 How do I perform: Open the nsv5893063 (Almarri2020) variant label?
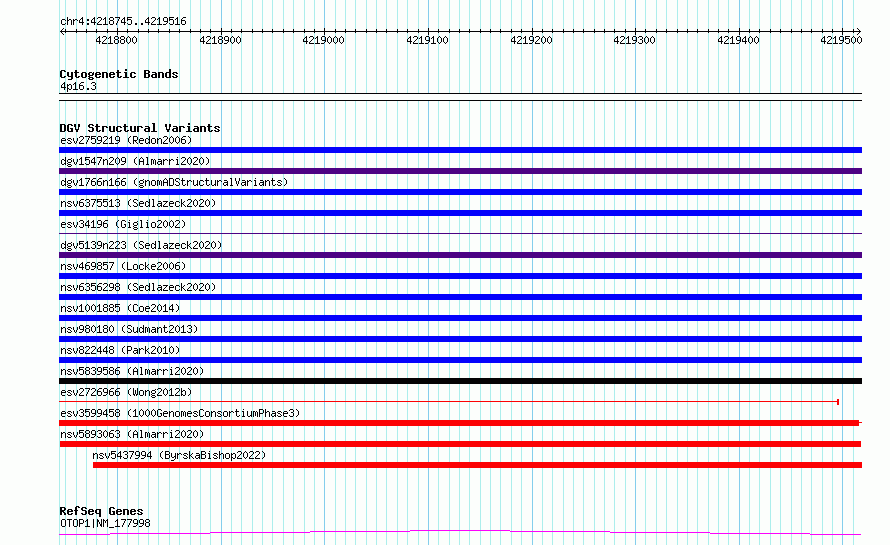pos(132,434)
